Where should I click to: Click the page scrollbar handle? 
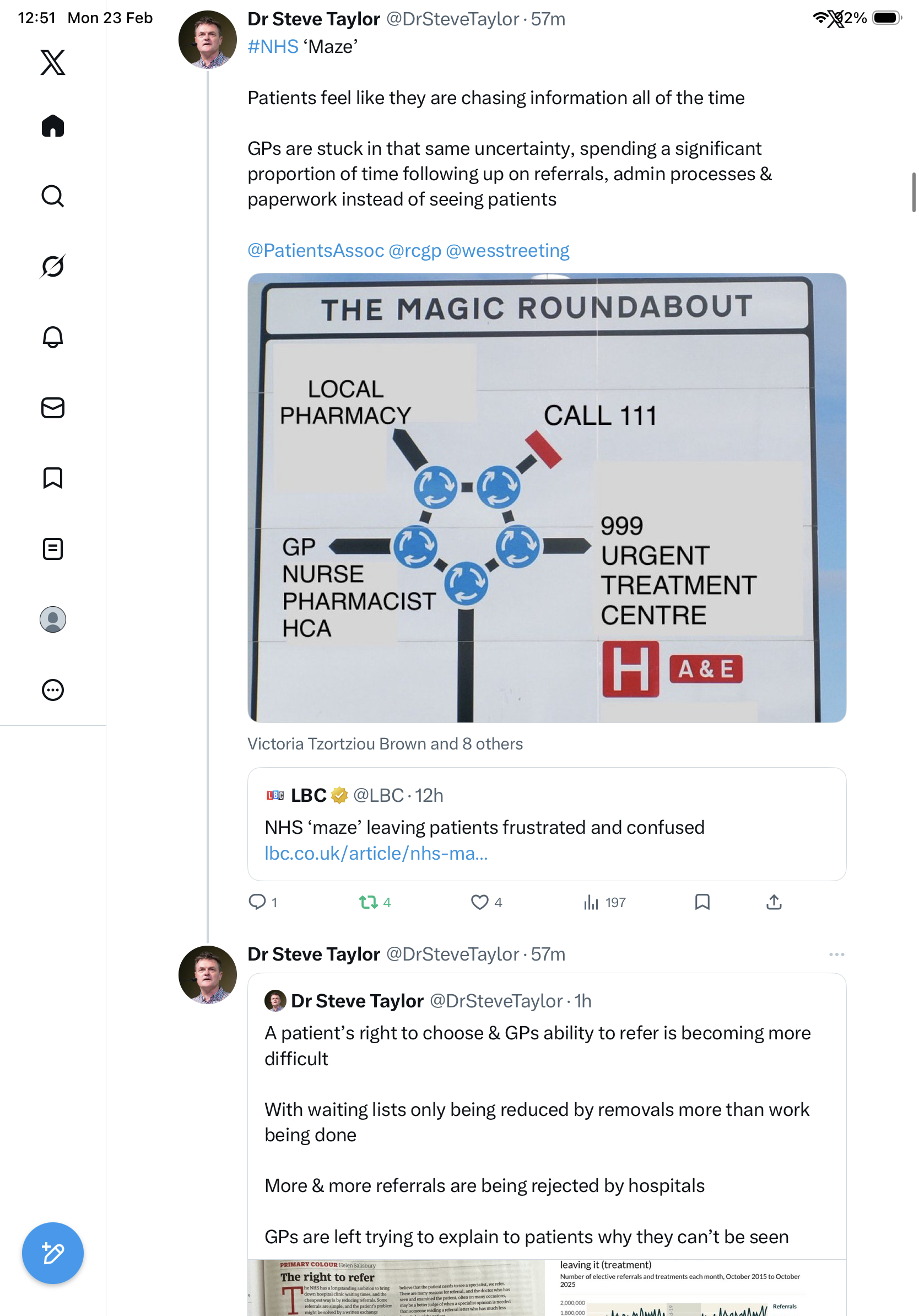[x=913, y=192]
